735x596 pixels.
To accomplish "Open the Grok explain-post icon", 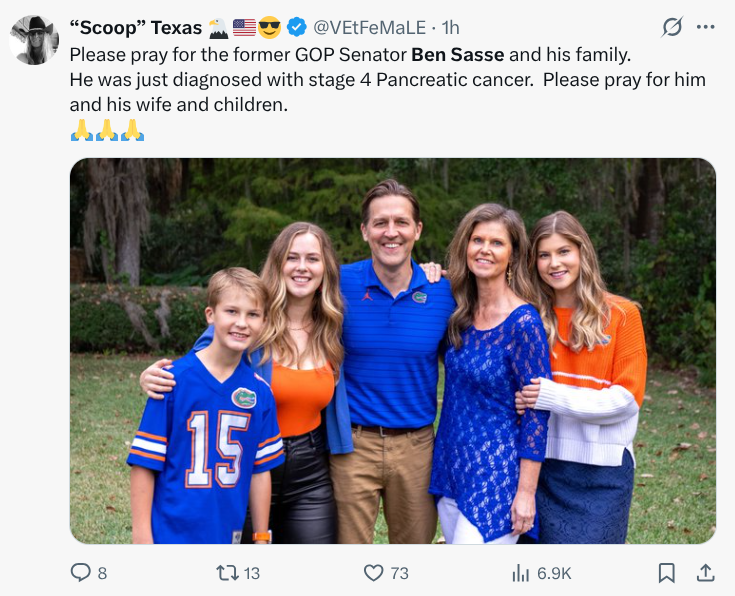I will point(672,28).
